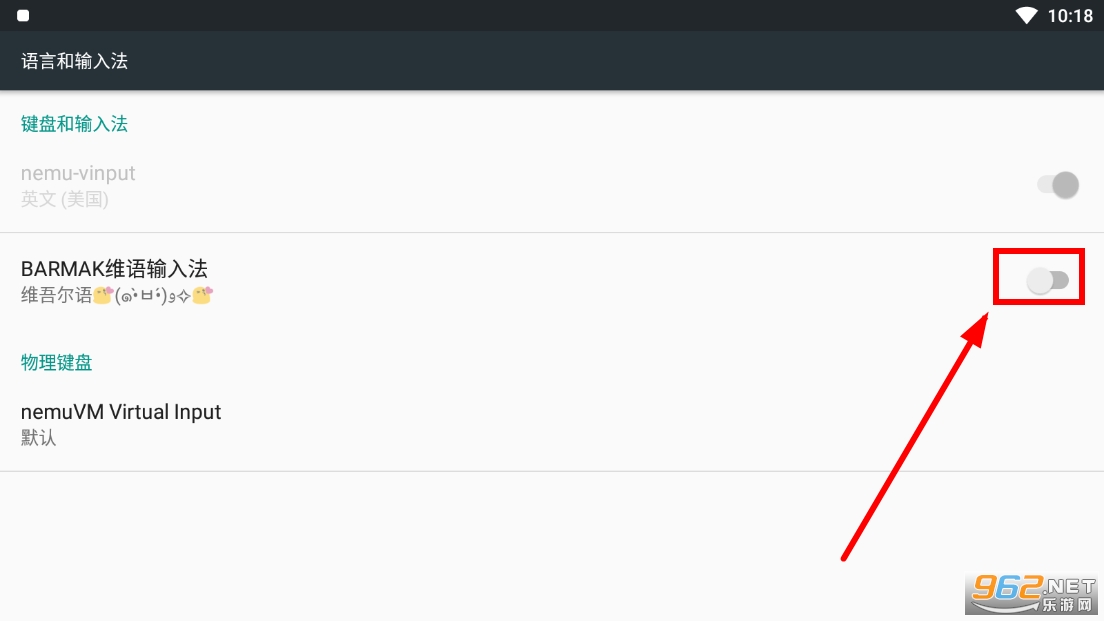This screenshot has height=621, width=1104.
Task: Tap the 默认 layout subtitle
Action: click(39, 438)
